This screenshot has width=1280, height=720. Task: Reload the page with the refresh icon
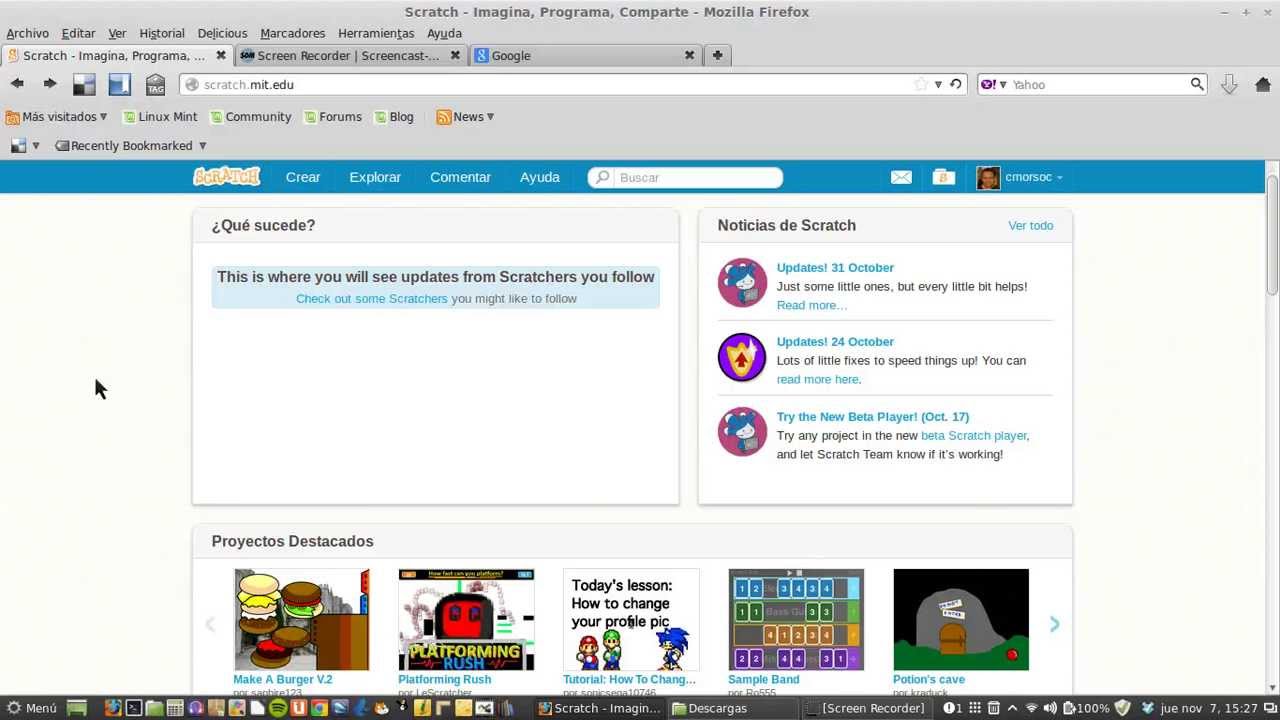coord(956,84)
